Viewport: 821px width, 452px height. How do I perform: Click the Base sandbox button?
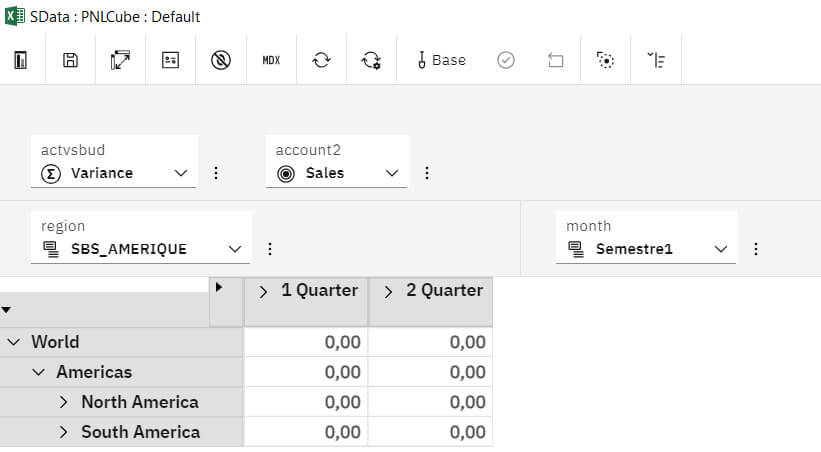[x=441, y=60]
